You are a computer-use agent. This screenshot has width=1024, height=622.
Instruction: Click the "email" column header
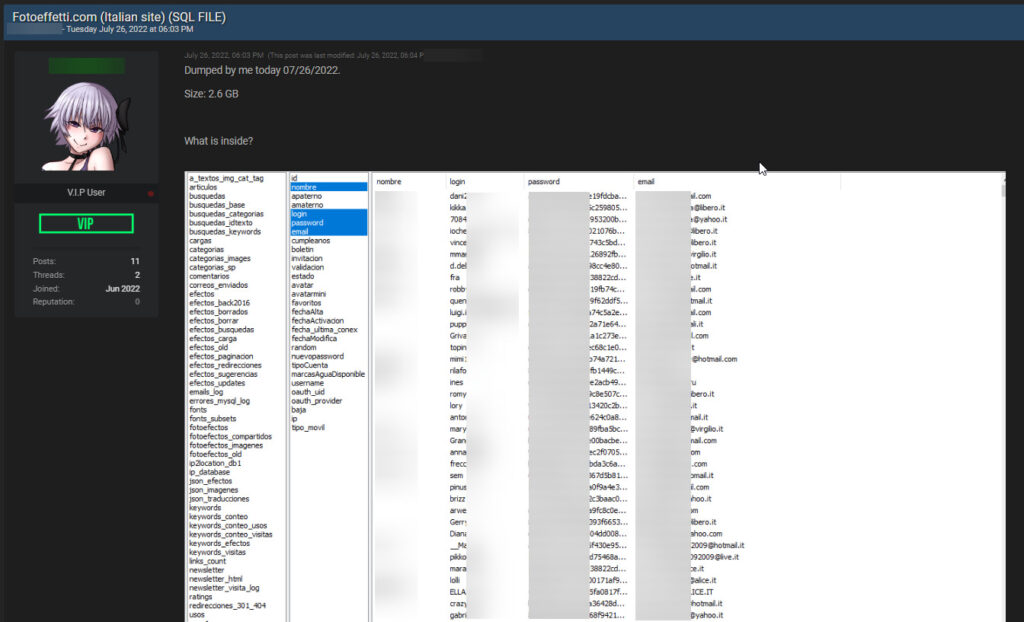point(646,182)
